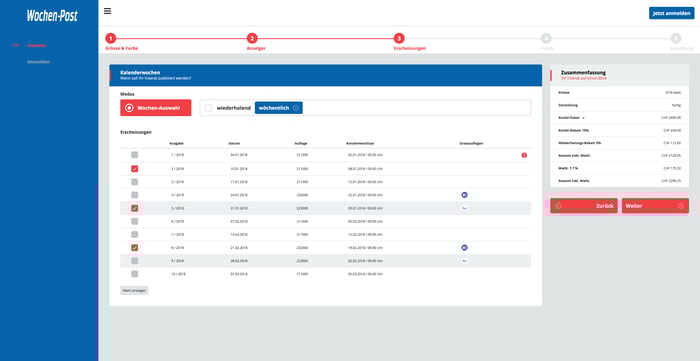Click the Grossauflagen column header
The width and height of the screenshot is (700, 361).
pos(471,143)
